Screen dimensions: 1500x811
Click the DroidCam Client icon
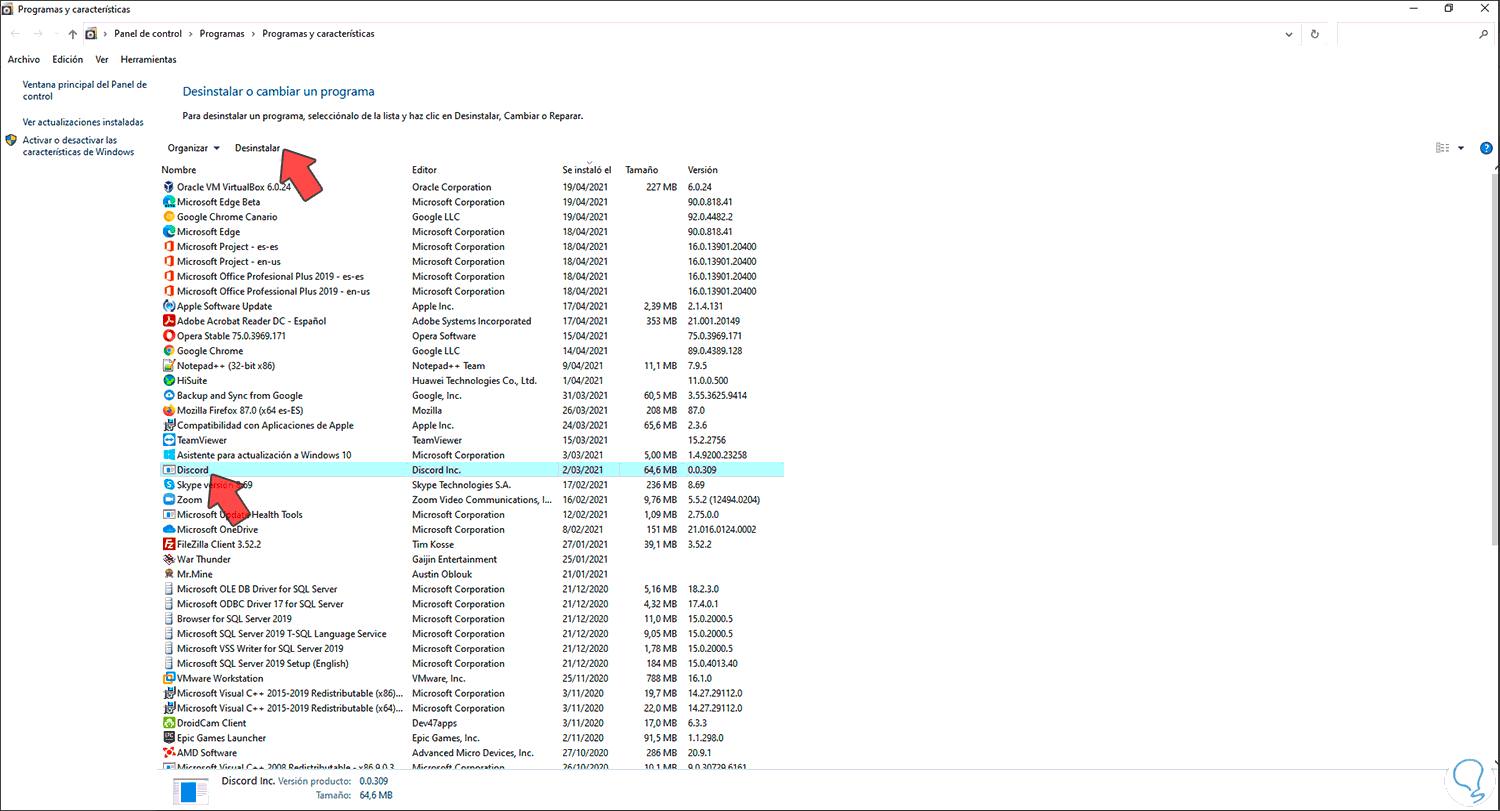pyautogui.click(x=168, y=723)
